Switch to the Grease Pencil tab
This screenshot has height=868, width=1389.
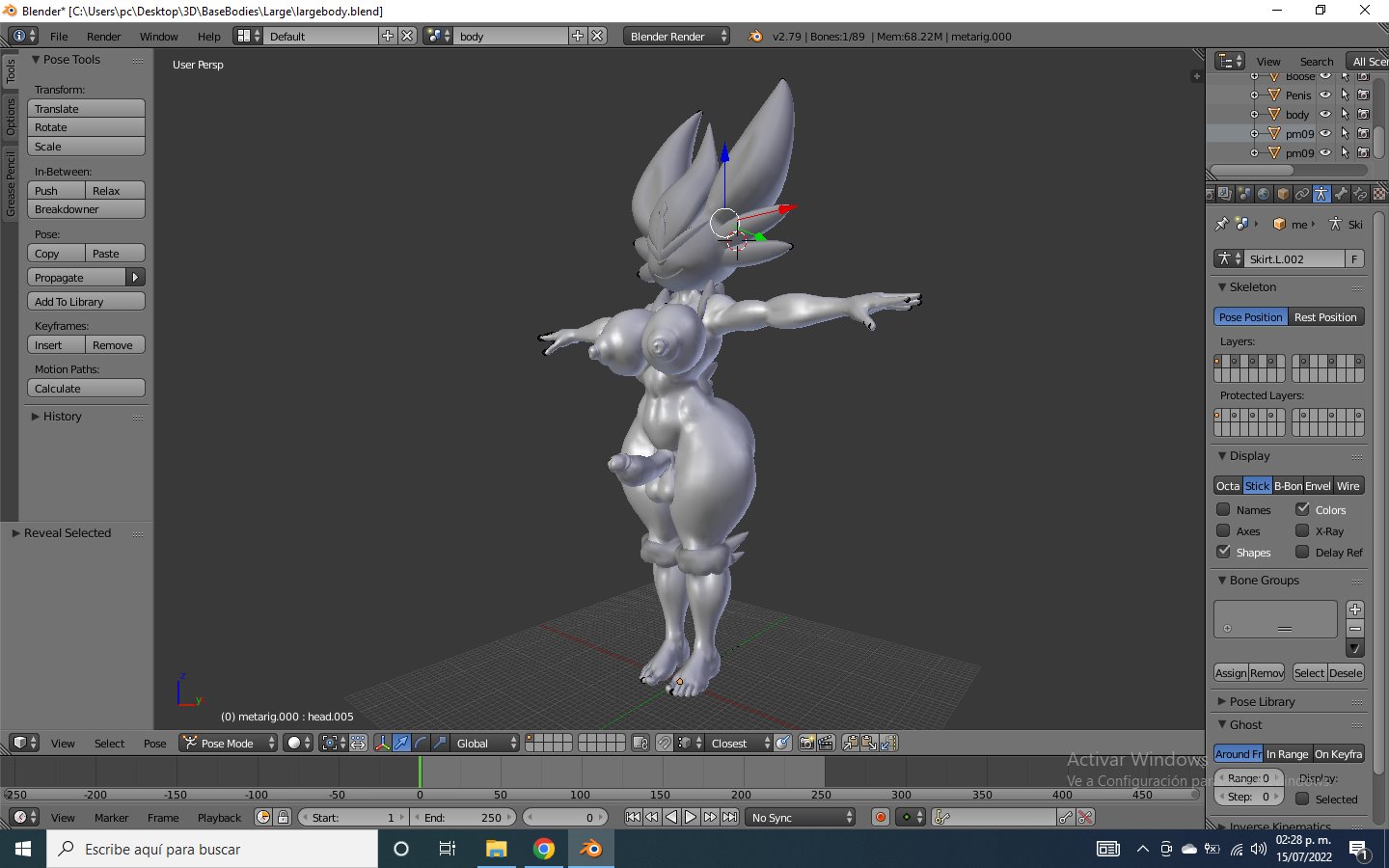(x=10, y=183)
